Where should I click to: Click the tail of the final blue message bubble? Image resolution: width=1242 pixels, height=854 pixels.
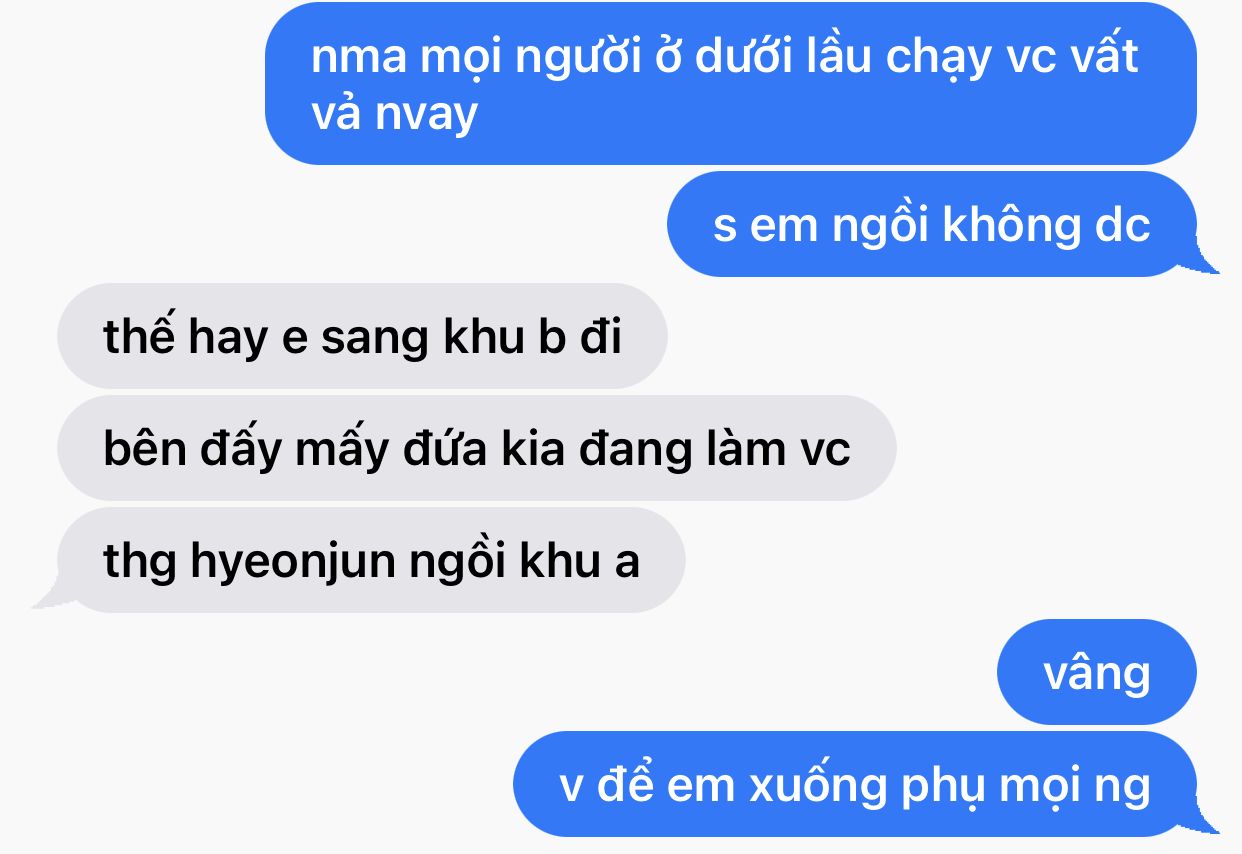click(x=1206, y=822)
